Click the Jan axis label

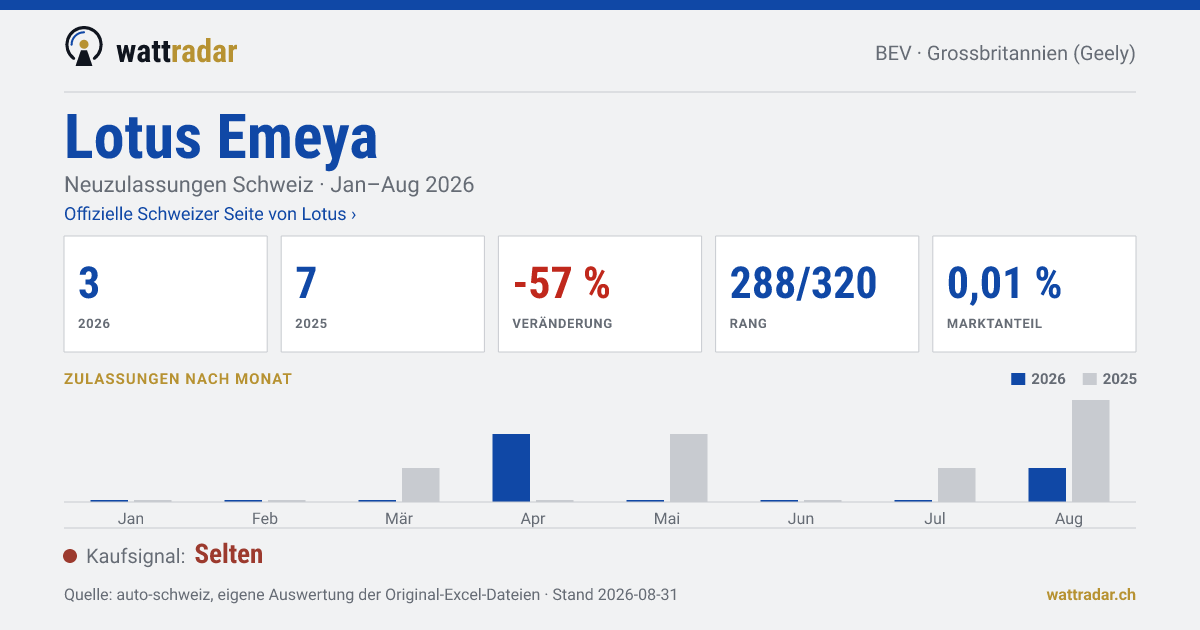click(131, 518)
